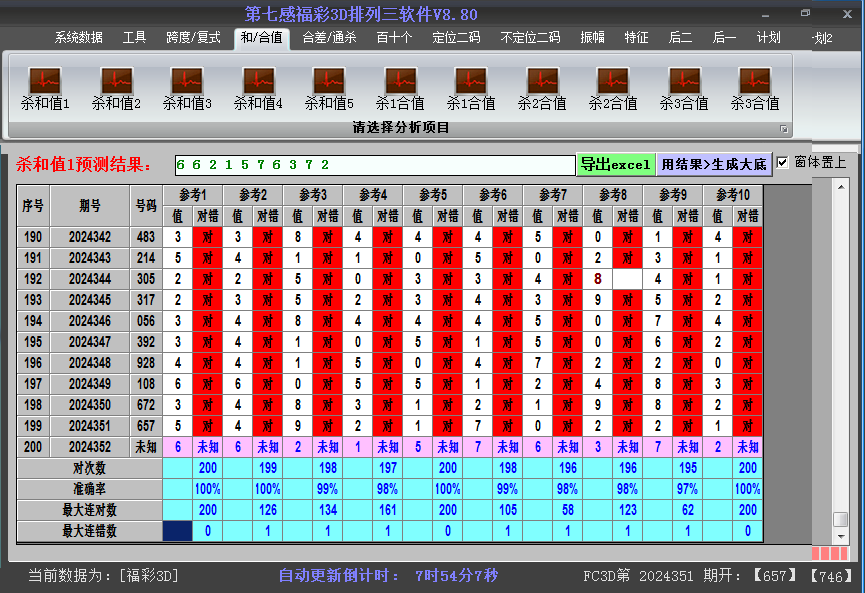Viewport: 865px width, 593px height.
Task: Select period cell 2024342
Action: (x=90, y=237)
